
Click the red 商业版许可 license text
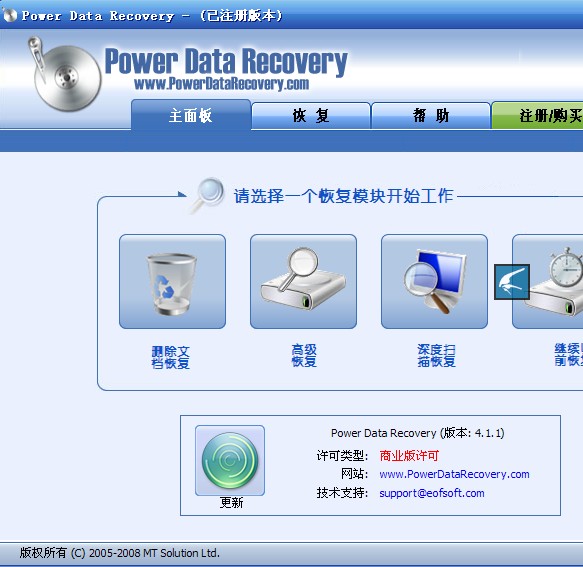point(409,455)
